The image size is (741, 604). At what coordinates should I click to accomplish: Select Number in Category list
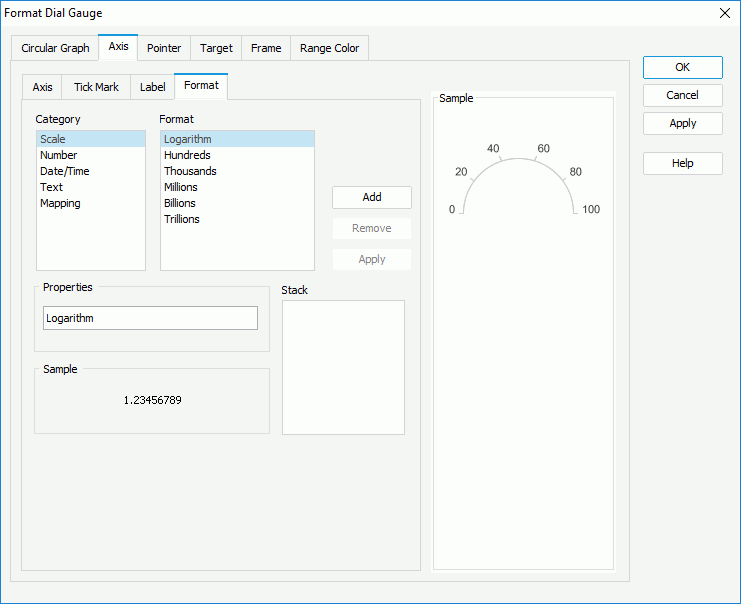tap(91, 155)
